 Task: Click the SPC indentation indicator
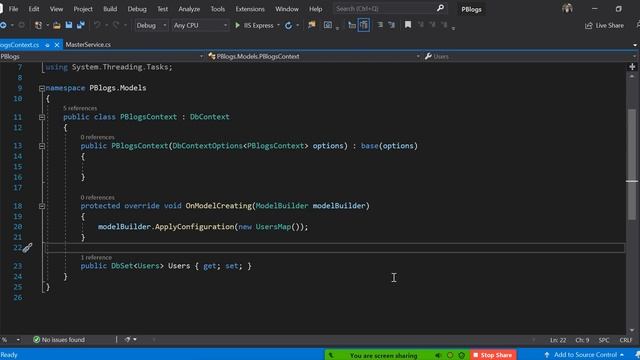pos(604,340)
